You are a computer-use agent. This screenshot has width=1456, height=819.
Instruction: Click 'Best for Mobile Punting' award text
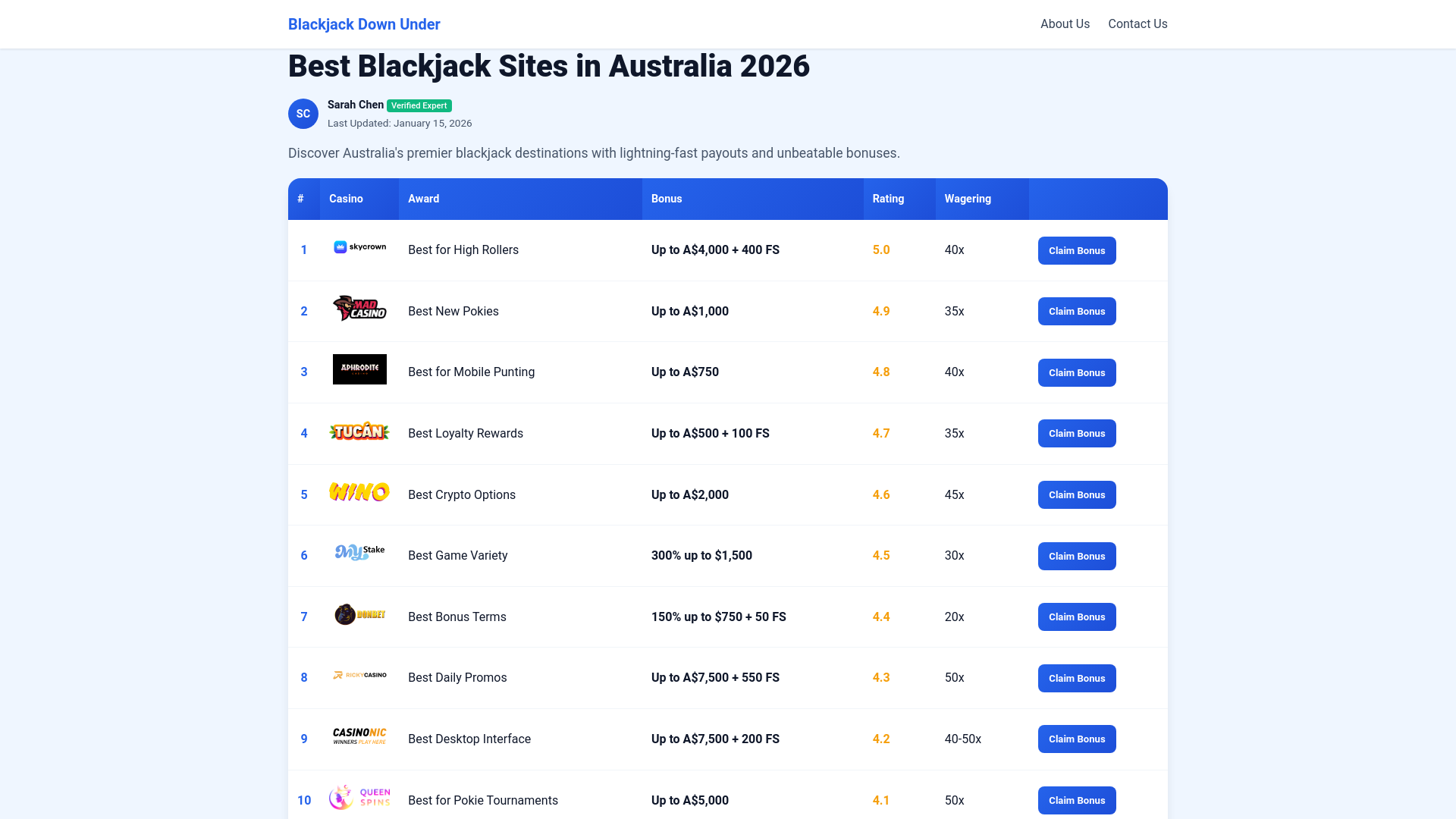[471, 372]
